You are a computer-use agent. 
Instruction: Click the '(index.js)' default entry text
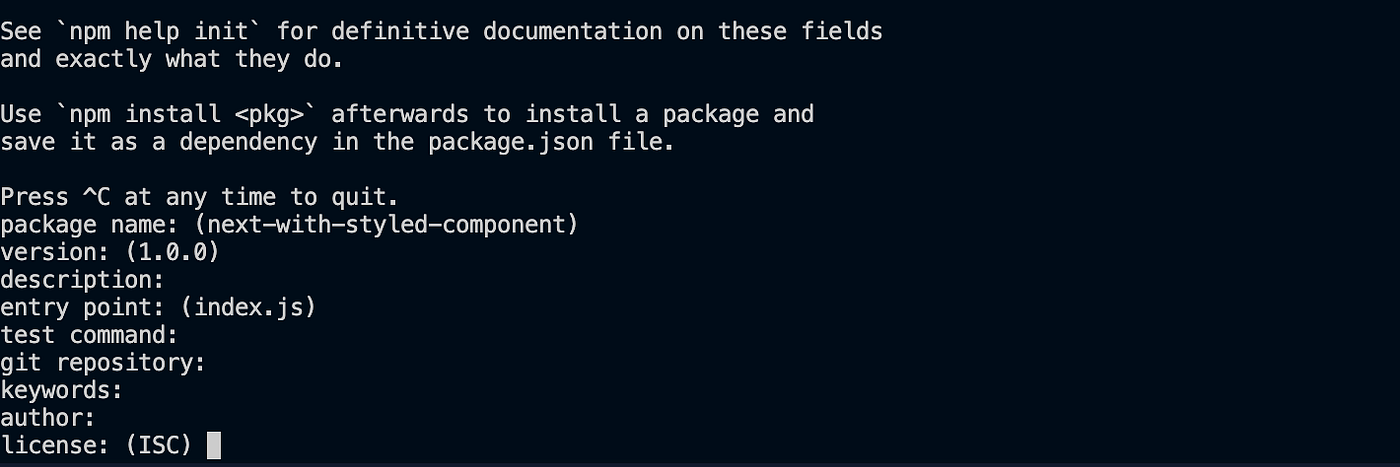(x=248, y=307)
